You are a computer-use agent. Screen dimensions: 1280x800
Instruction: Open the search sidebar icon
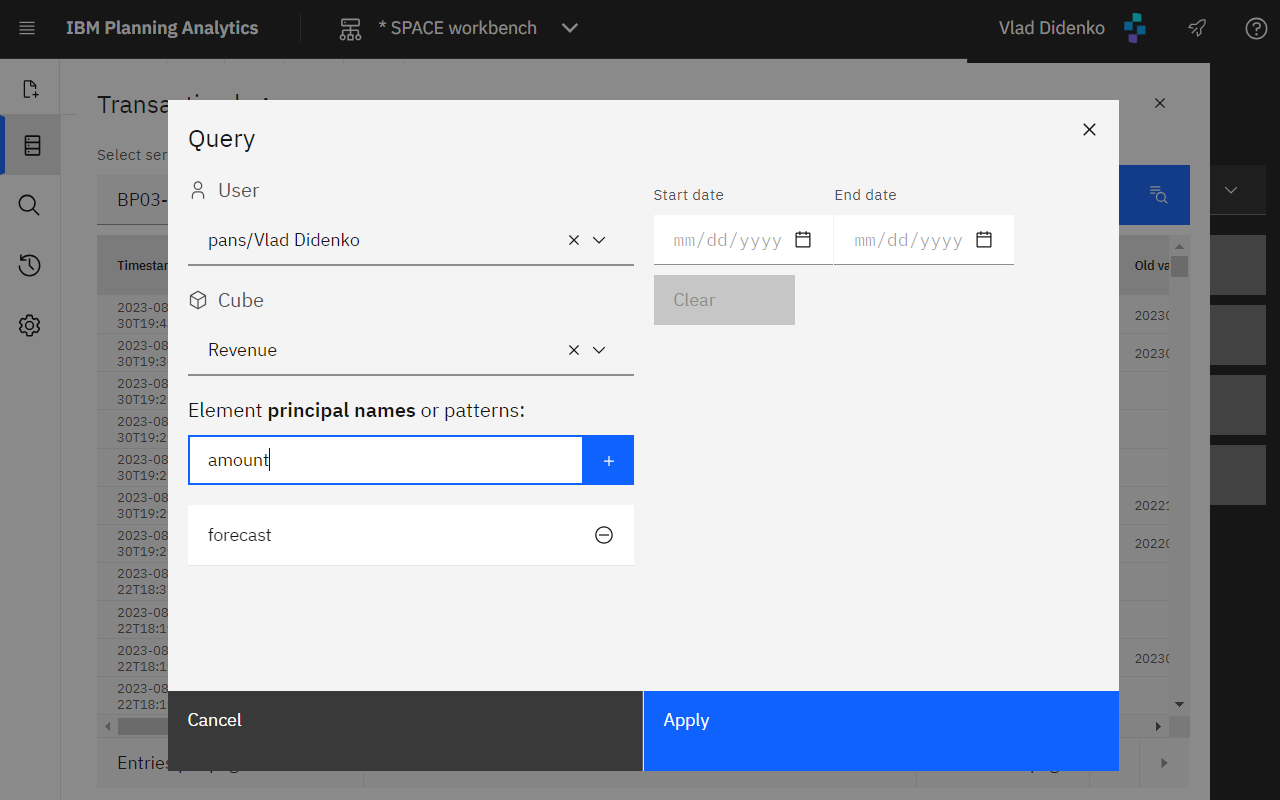tap(30, 205)
